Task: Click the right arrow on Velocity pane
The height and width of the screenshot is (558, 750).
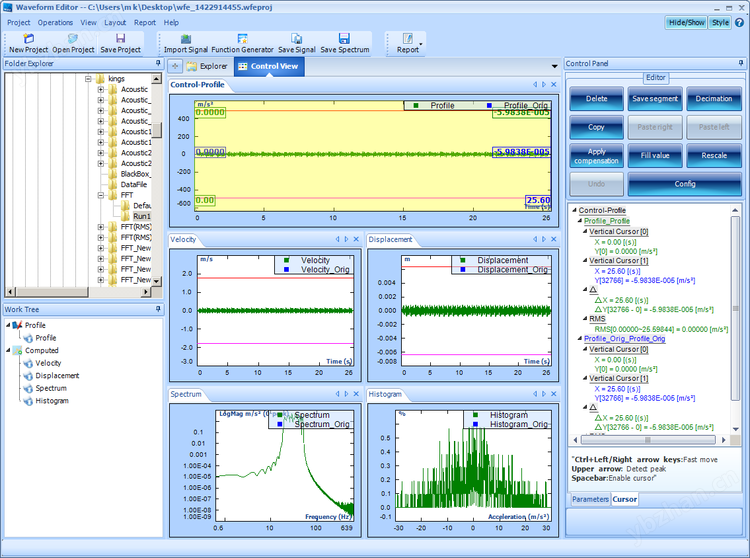Action: click(346, 239)
